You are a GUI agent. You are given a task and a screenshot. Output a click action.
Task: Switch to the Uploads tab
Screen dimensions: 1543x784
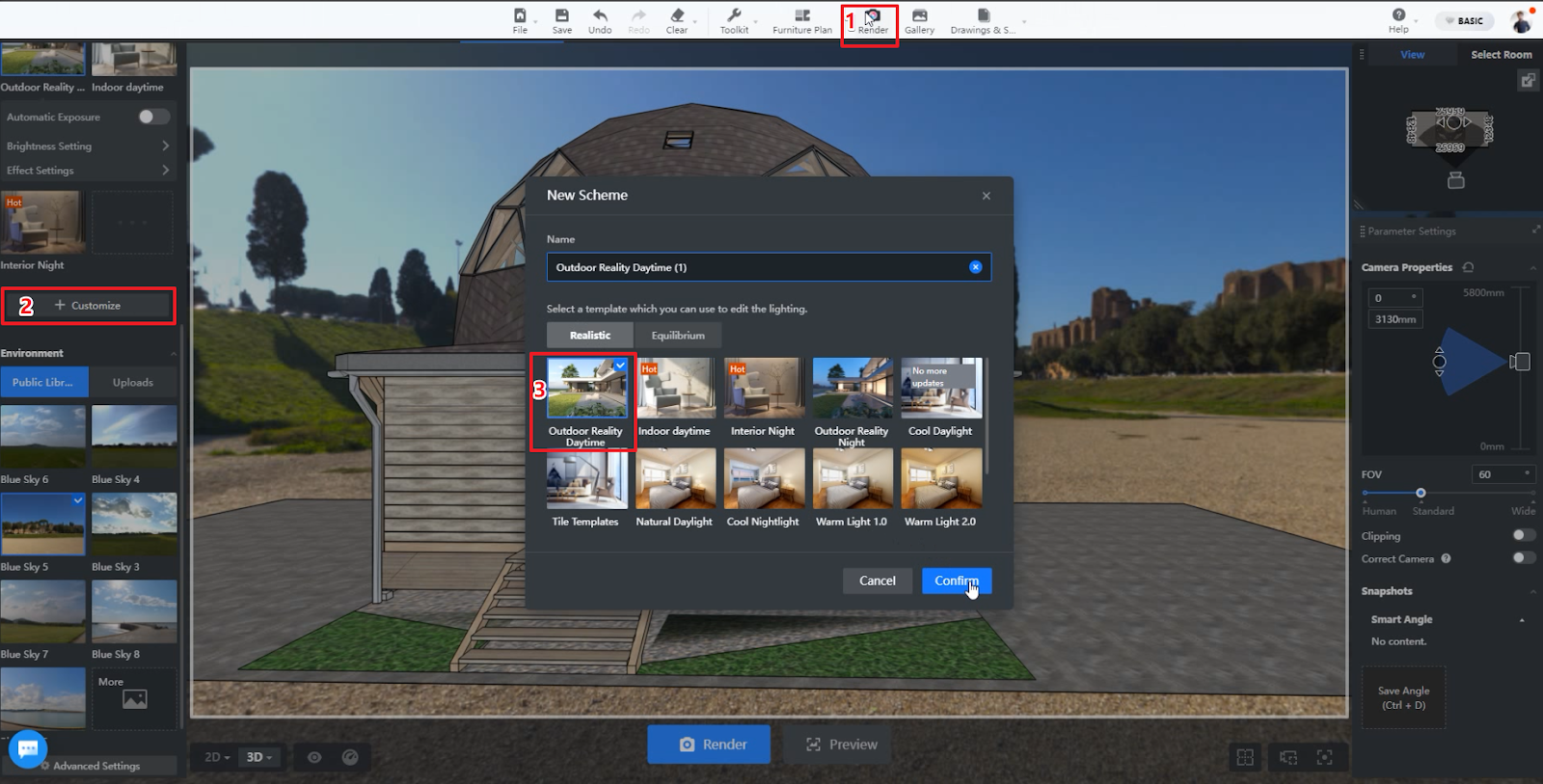(x=133, y=382)
